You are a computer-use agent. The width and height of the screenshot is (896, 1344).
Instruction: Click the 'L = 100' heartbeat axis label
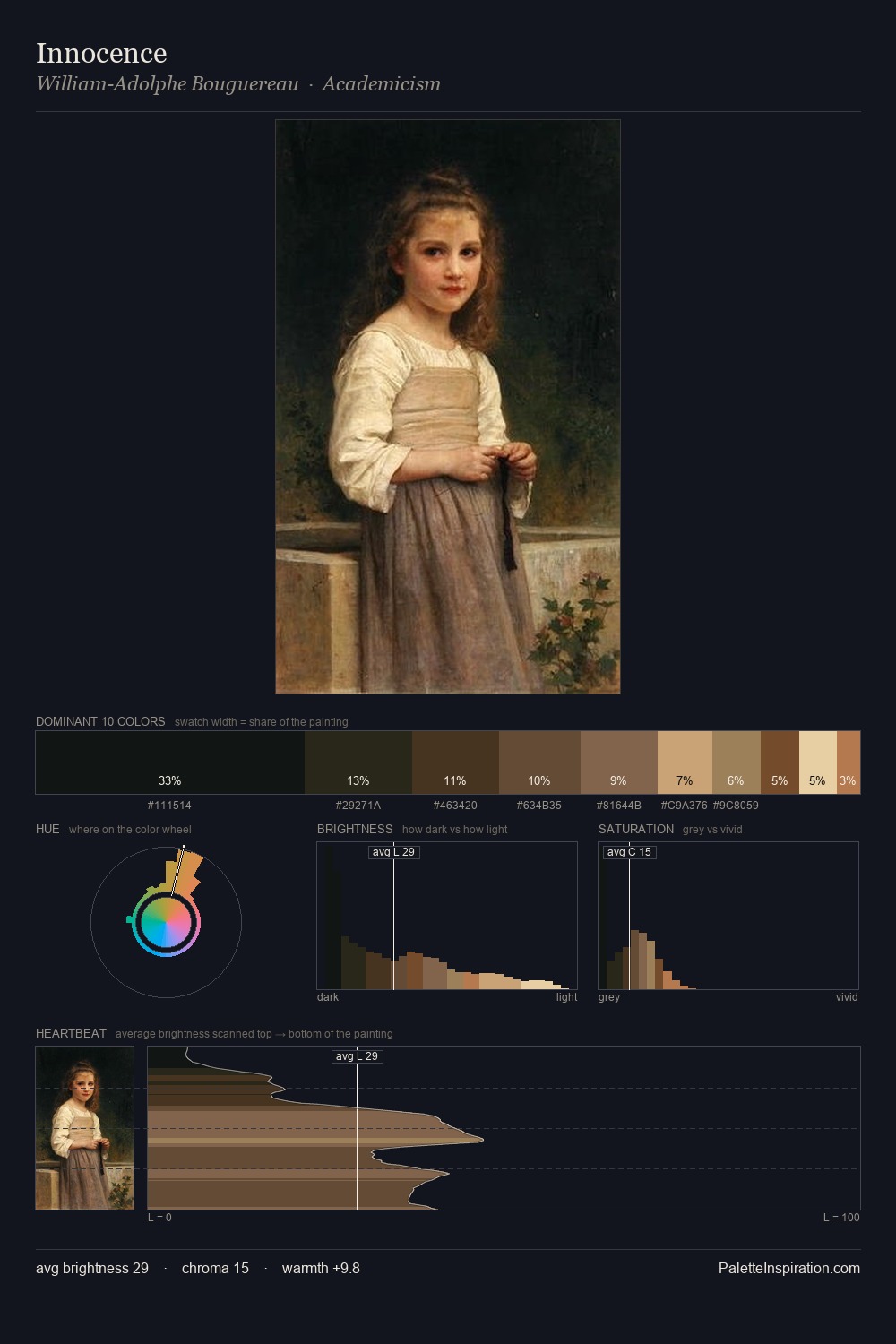point(841,1218)
